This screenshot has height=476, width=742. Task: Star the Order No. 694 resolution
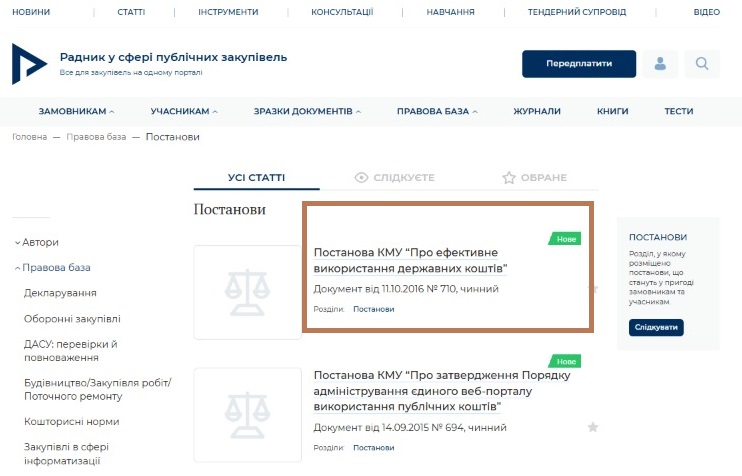[592, 427]
